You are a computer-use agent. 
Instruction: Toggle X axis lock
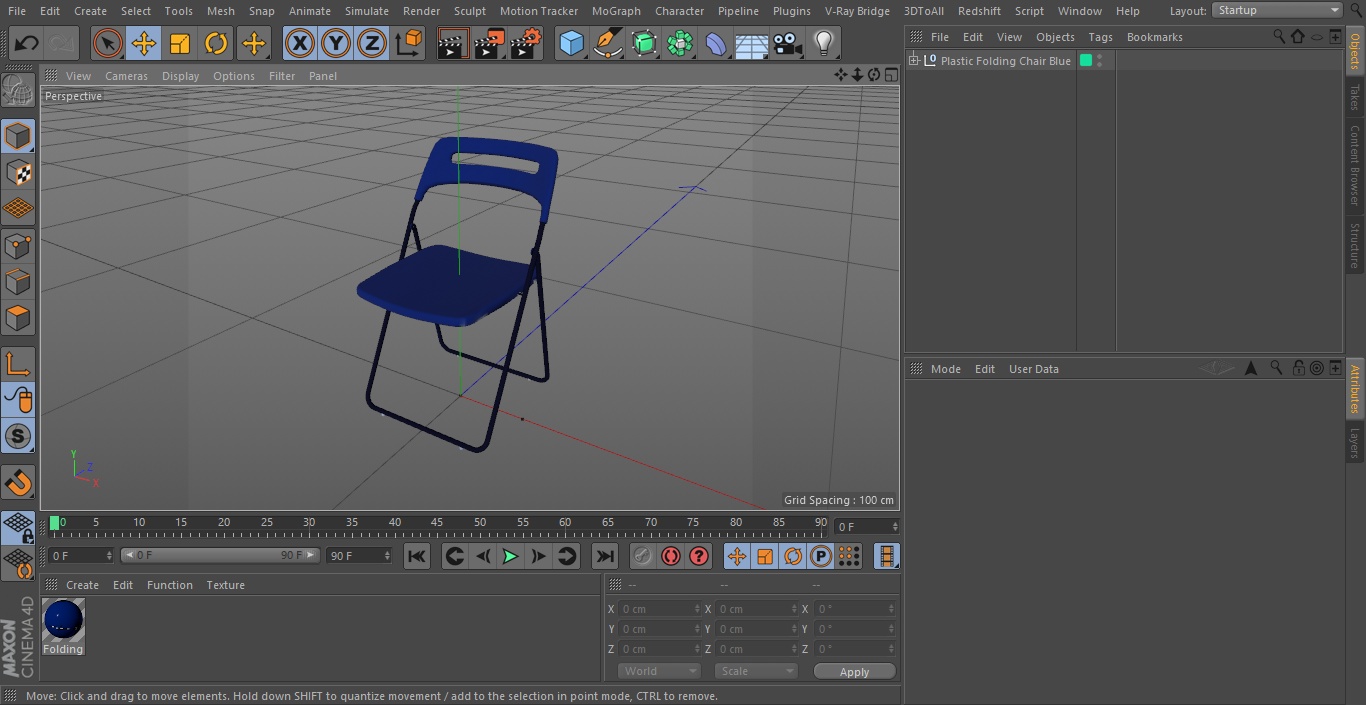(x=300, y=43)
